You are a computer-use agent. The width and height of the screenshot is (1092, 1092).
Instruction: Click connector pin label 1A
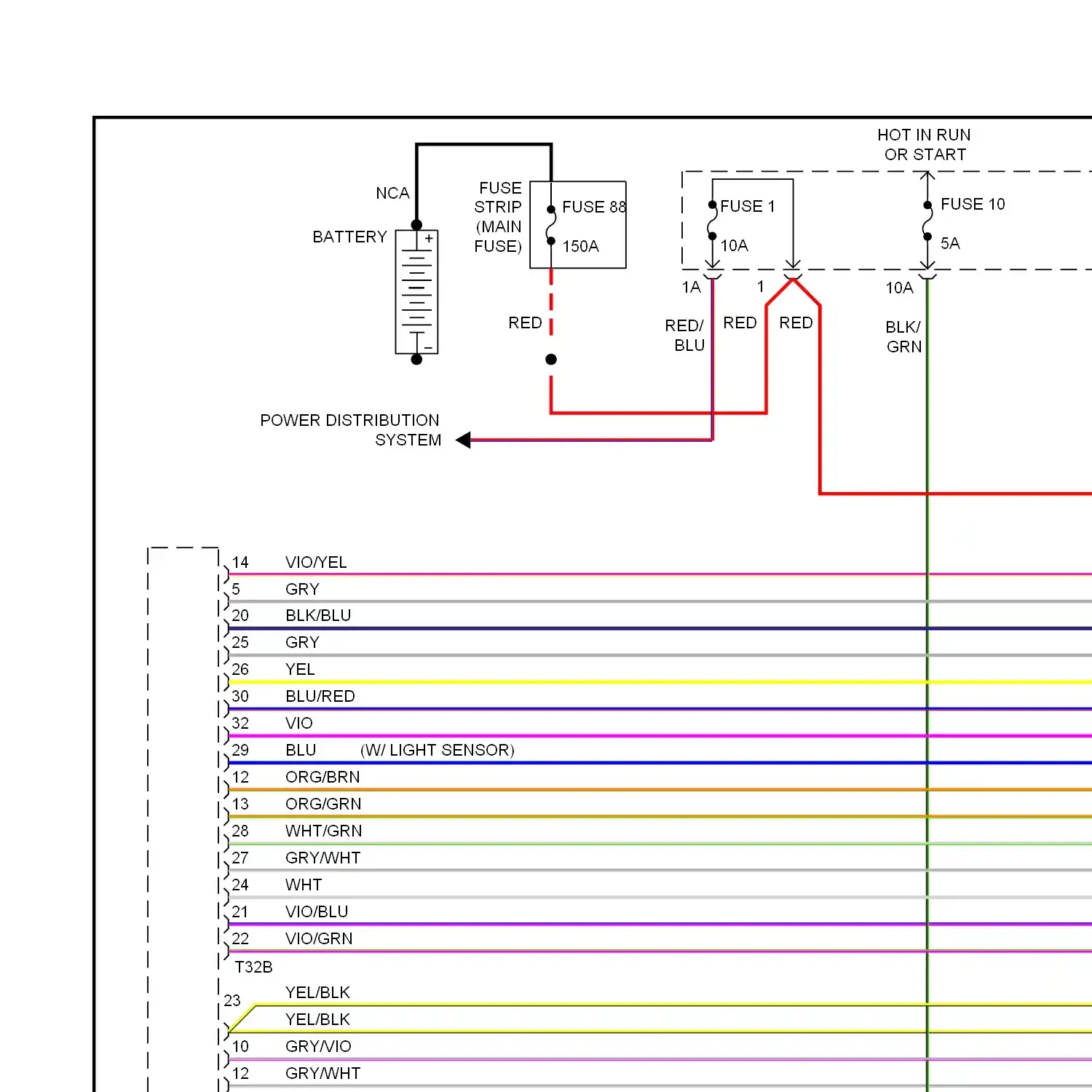[x=691, y=288]
